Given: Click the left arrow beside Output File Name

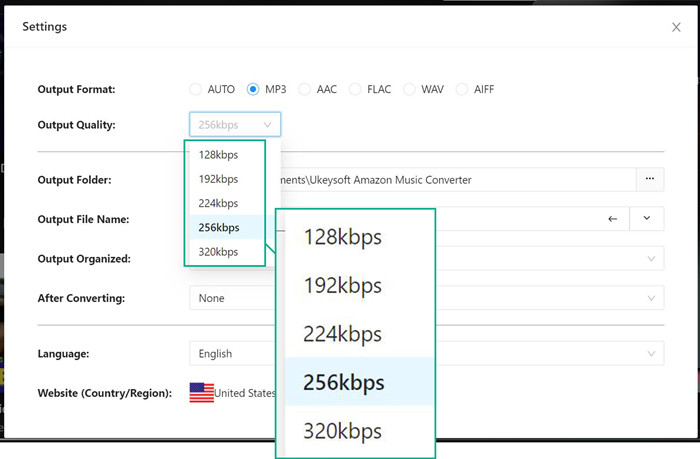Looking at the screenshot, I should coord(613,219).
